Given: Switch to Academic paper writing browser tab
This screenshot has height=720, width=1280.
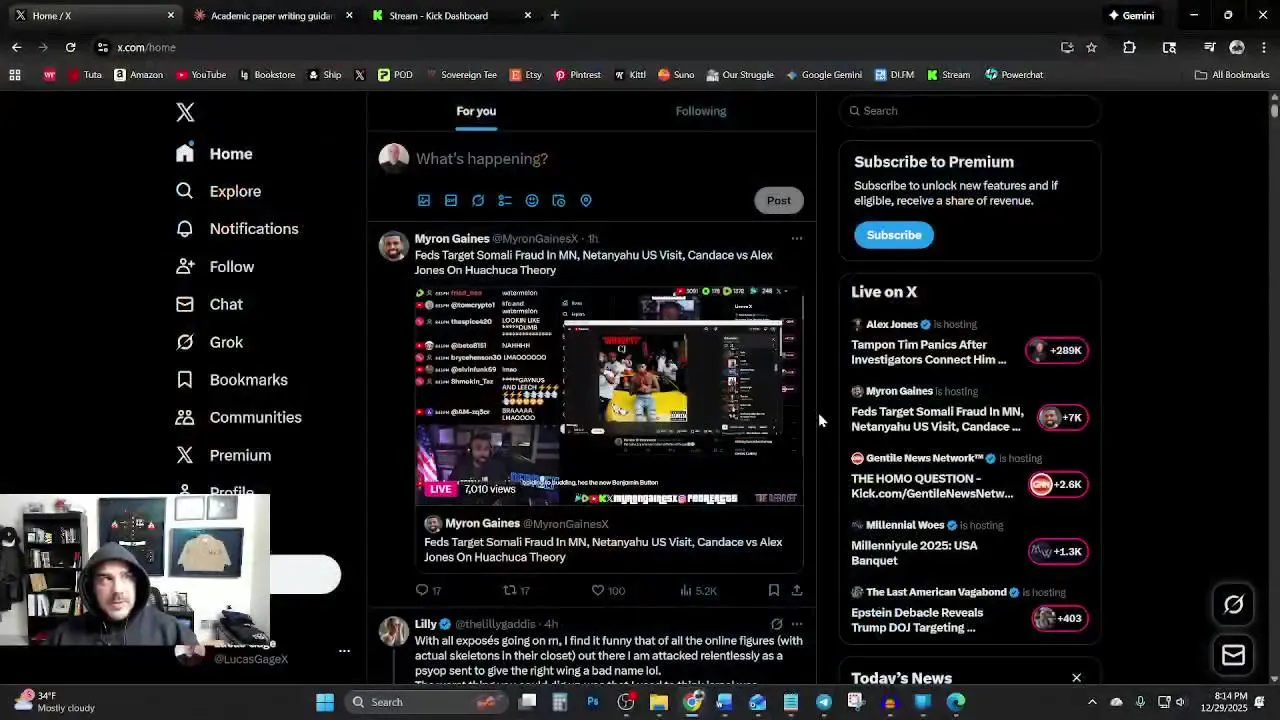Looking at the screenshot, I should [x=271, y=15].
